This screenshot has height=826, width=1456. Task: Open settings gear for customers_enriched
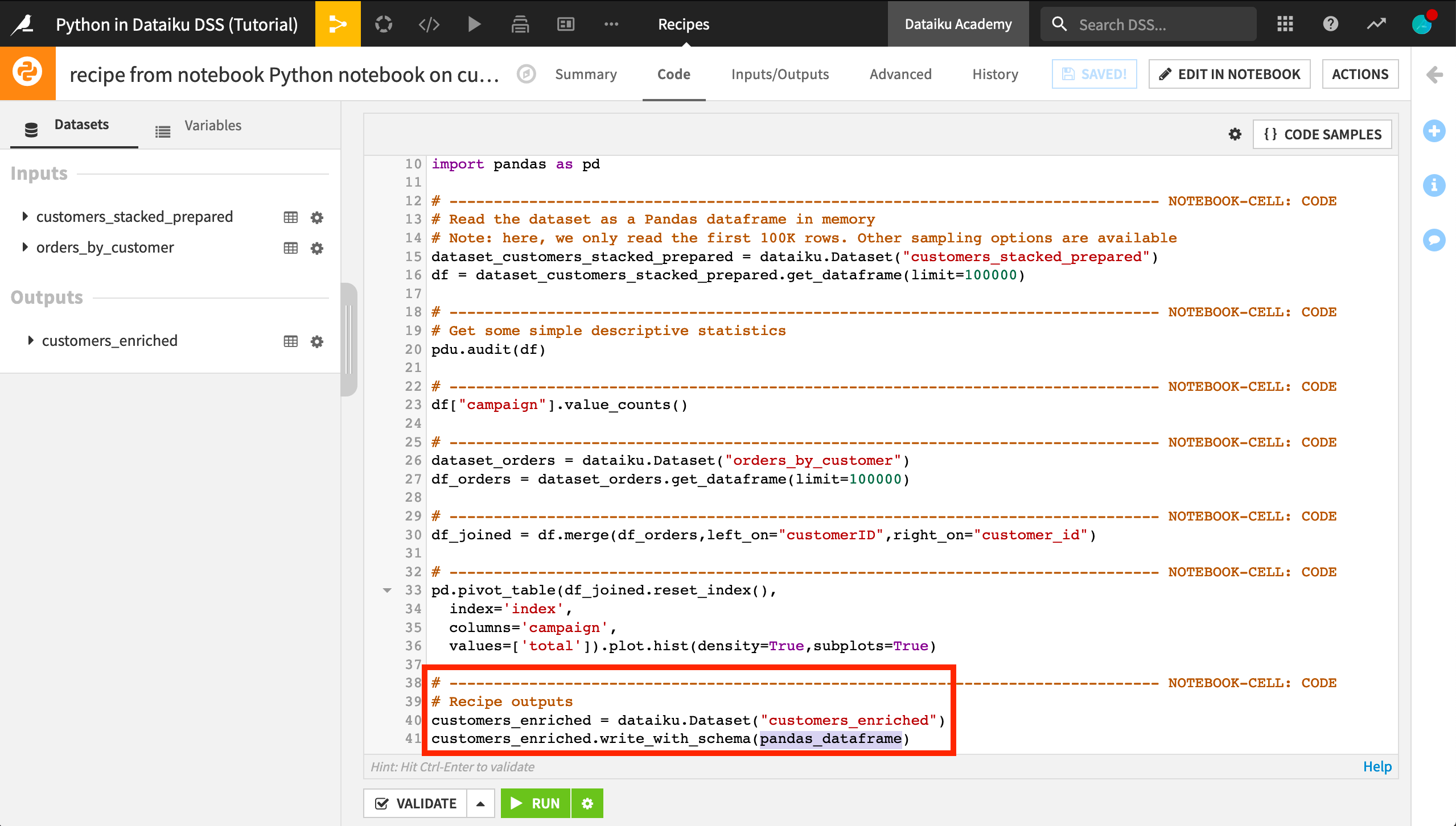pyautogui.click(x=317, y=341)
